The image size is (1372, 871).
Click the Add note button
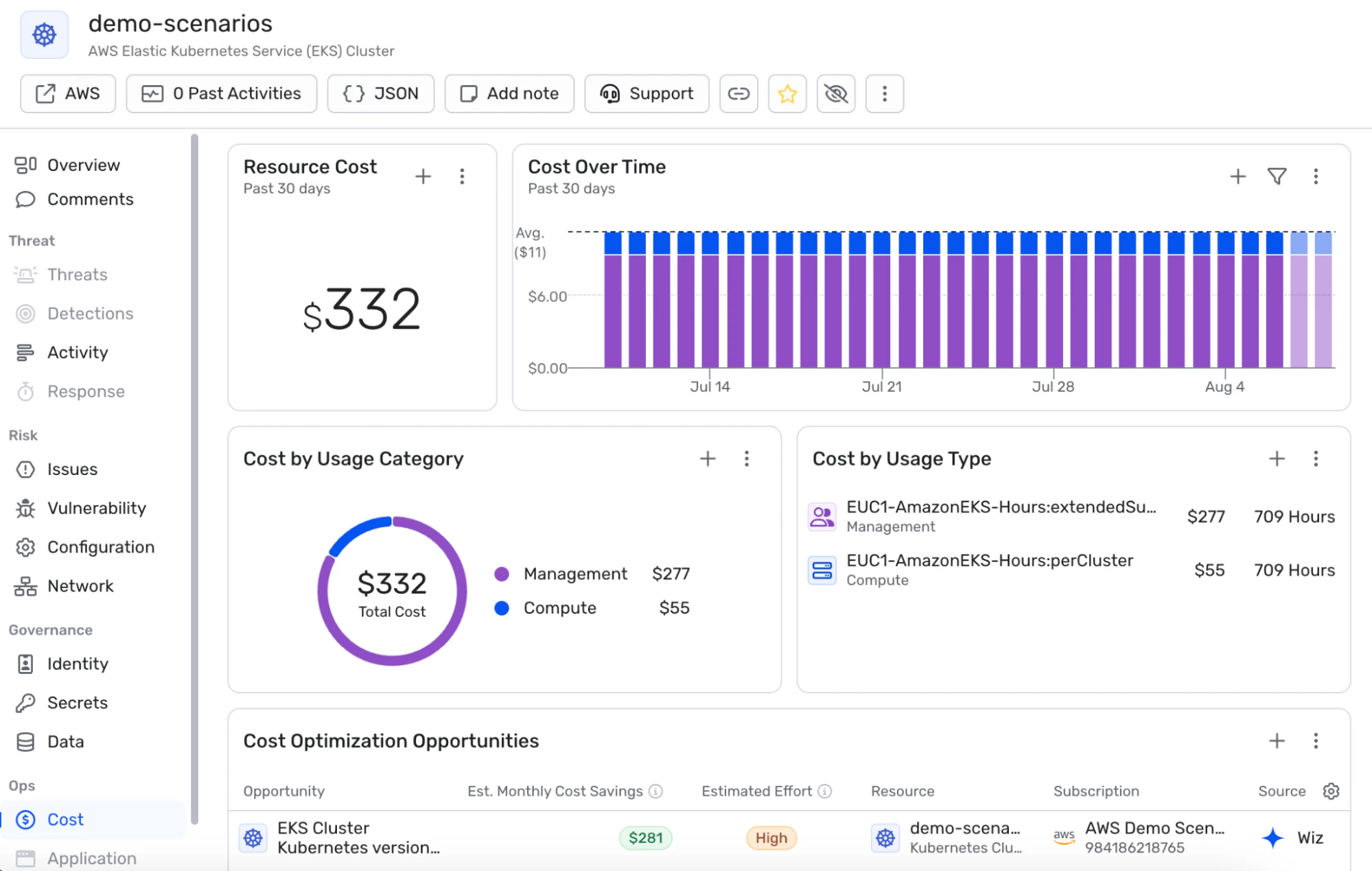click(509, 93)
